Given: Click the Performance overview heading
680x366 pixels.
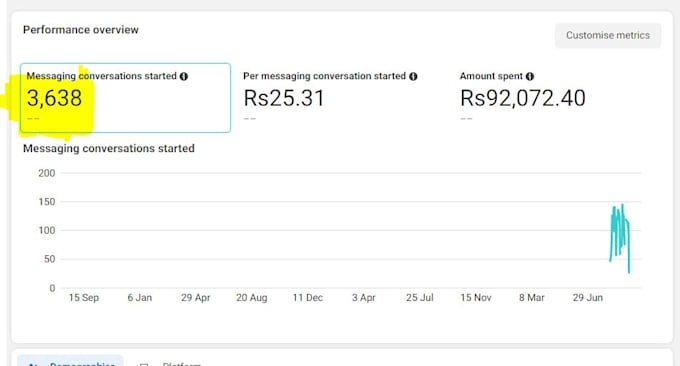Looking at the screenshot, I should (x=81, y=30).
